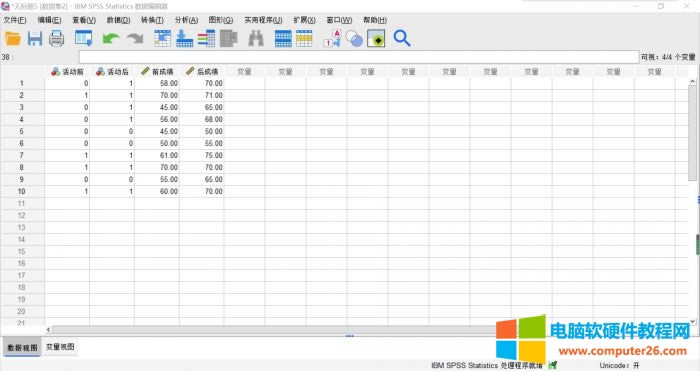Select cell 71.00 in row 2

[202, 96]
